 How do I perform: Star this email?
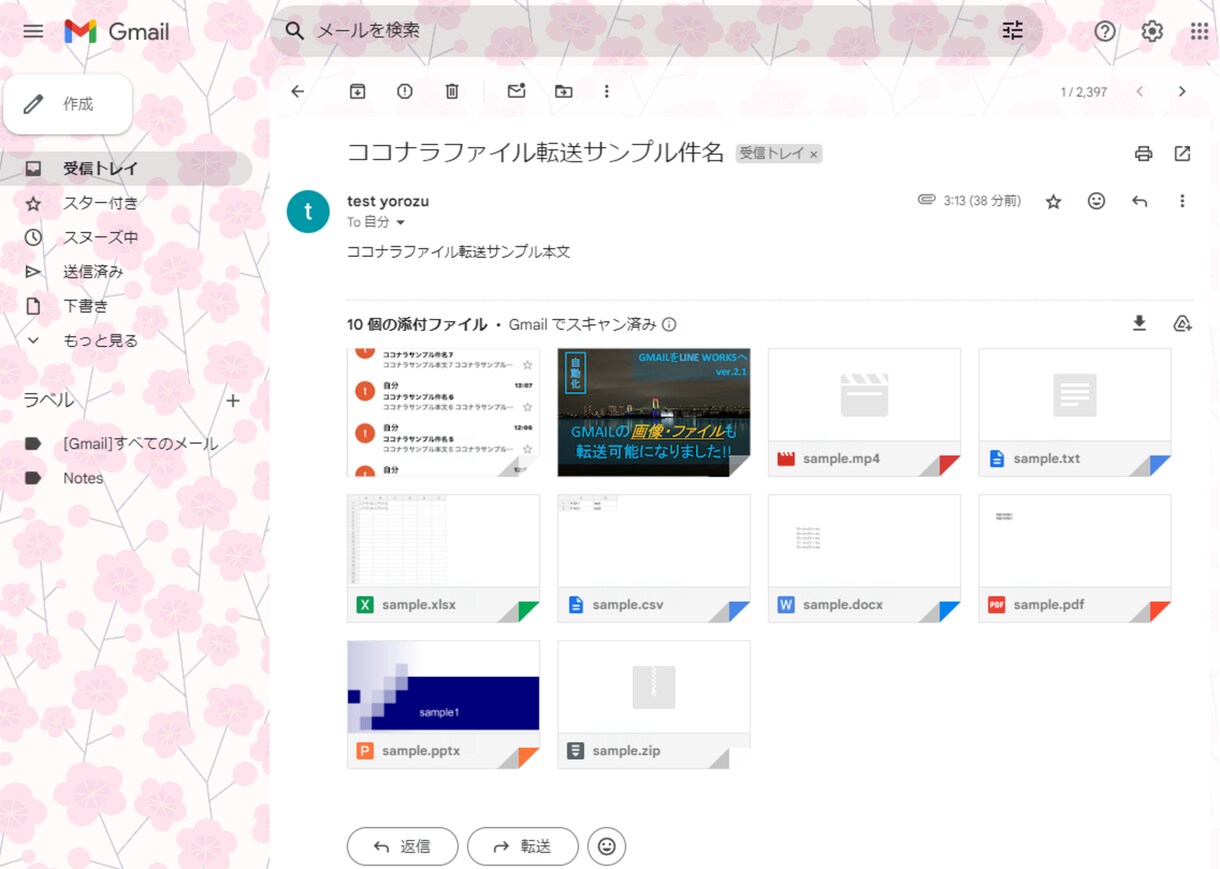click(1053, 202)
